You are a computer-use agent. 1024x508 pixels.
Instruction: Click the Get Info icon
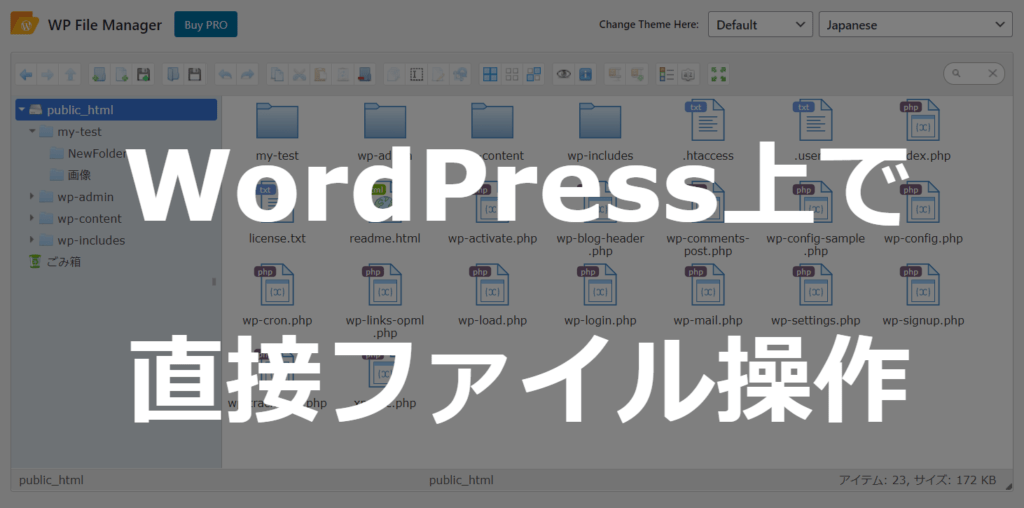coord(586,74)
